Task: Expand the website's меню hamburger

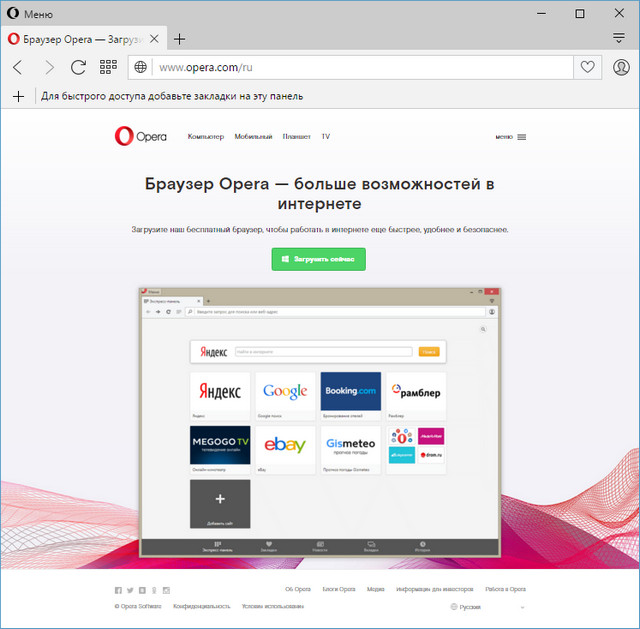Action: click(x=510, y=137)
